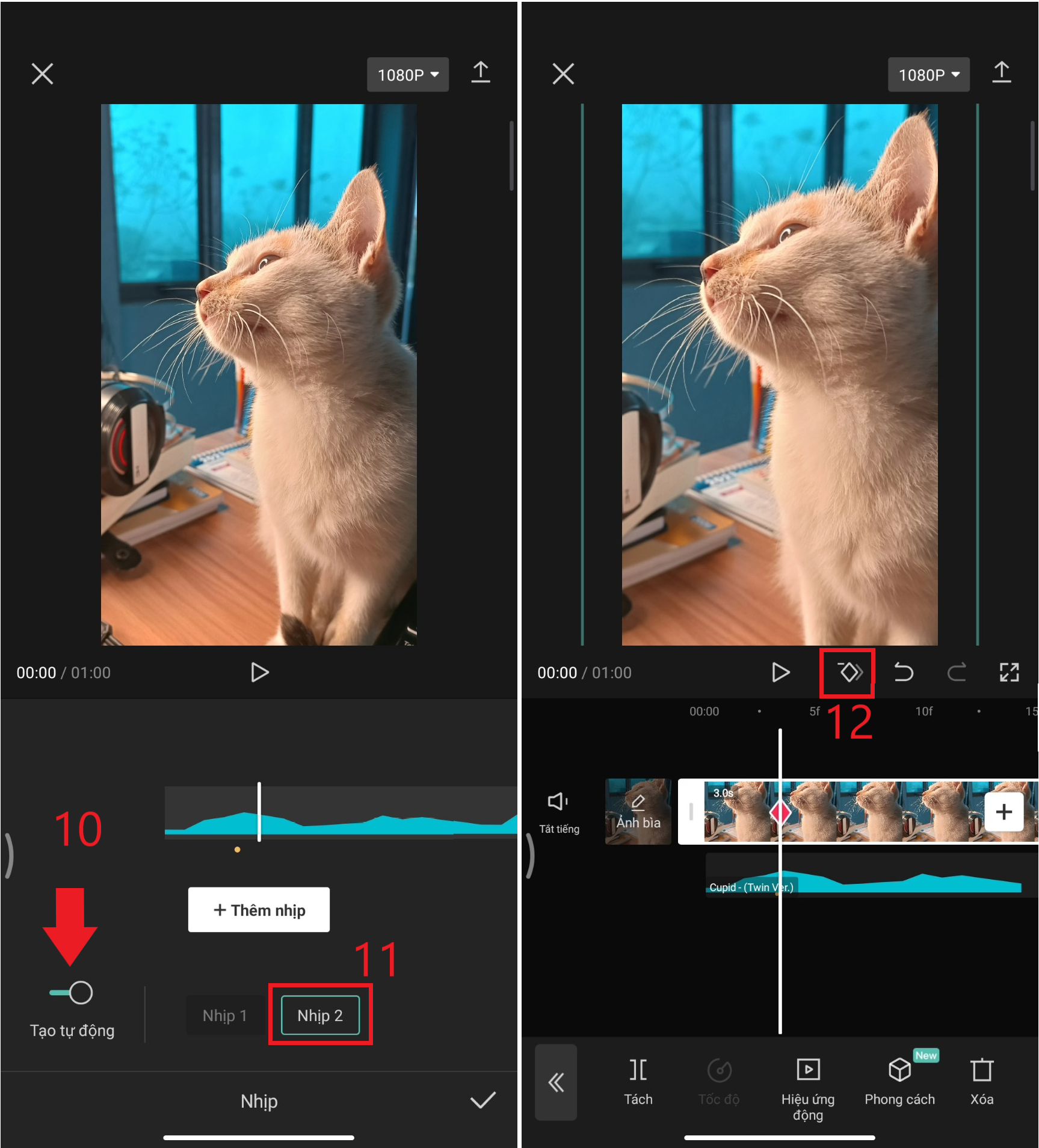
Task: Click Thêm nhịp add beat button
Action: [259, 910]
